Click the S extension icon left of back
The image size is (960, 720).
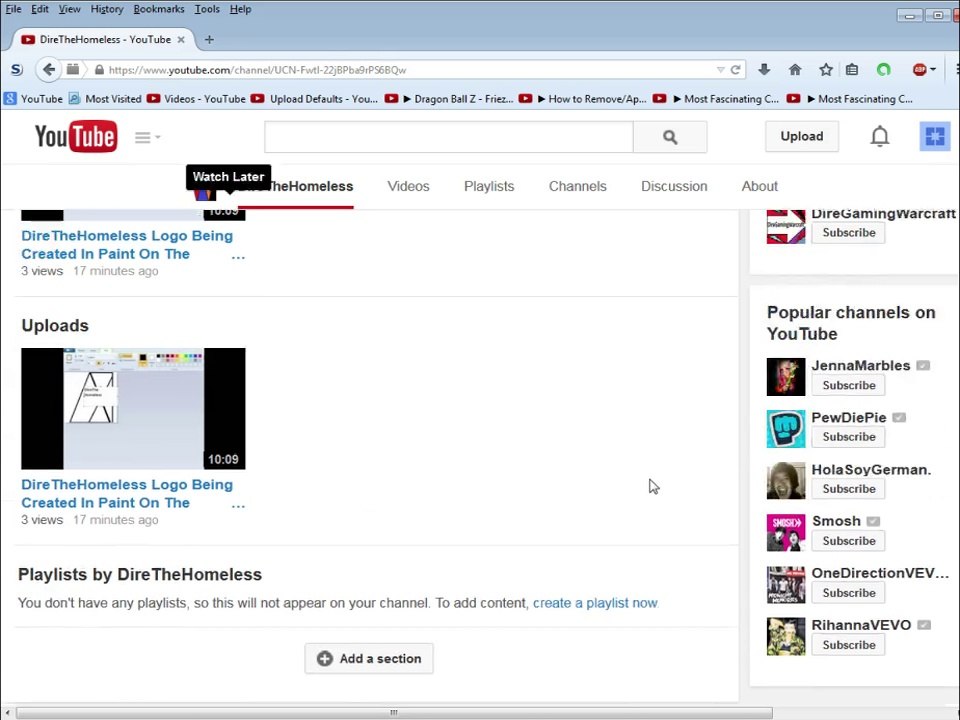pyautogui.click(x=17, y=70)
